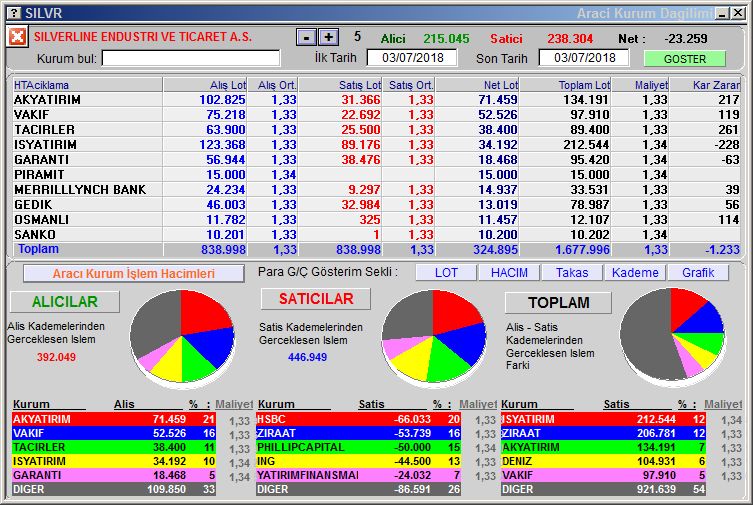Screen dimensions: 753x505
Task: Sort by Toplam Lot column header
Action: pyautogui.click(x=565, y=85)
